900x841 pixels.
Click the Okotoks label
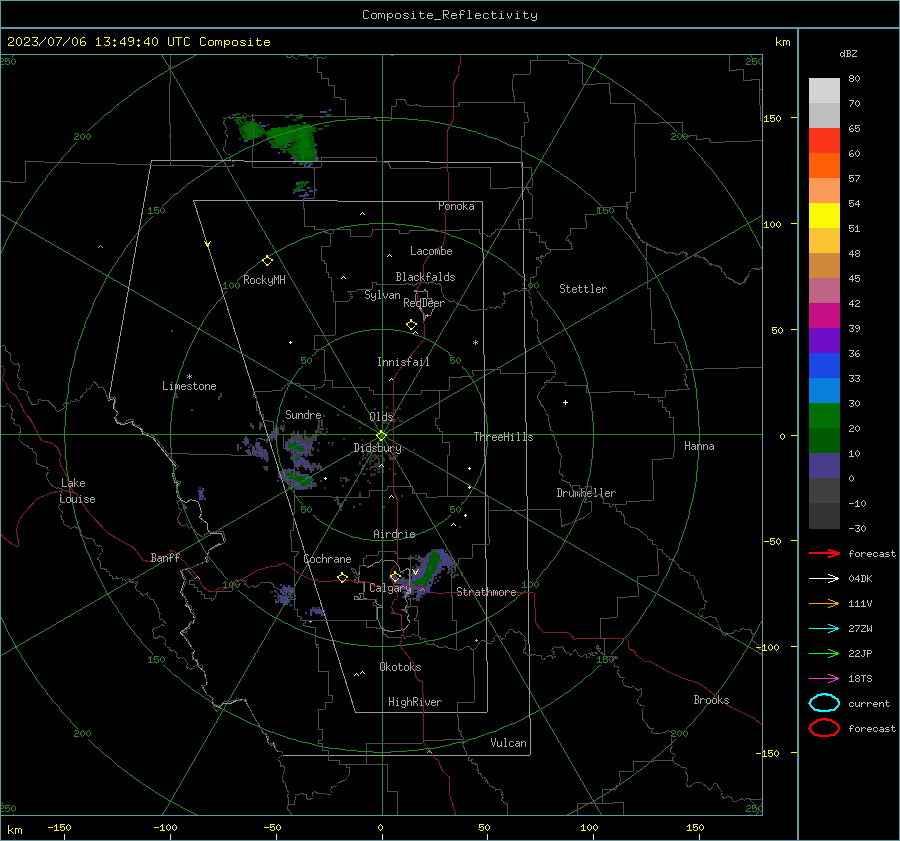pos(400,667)
